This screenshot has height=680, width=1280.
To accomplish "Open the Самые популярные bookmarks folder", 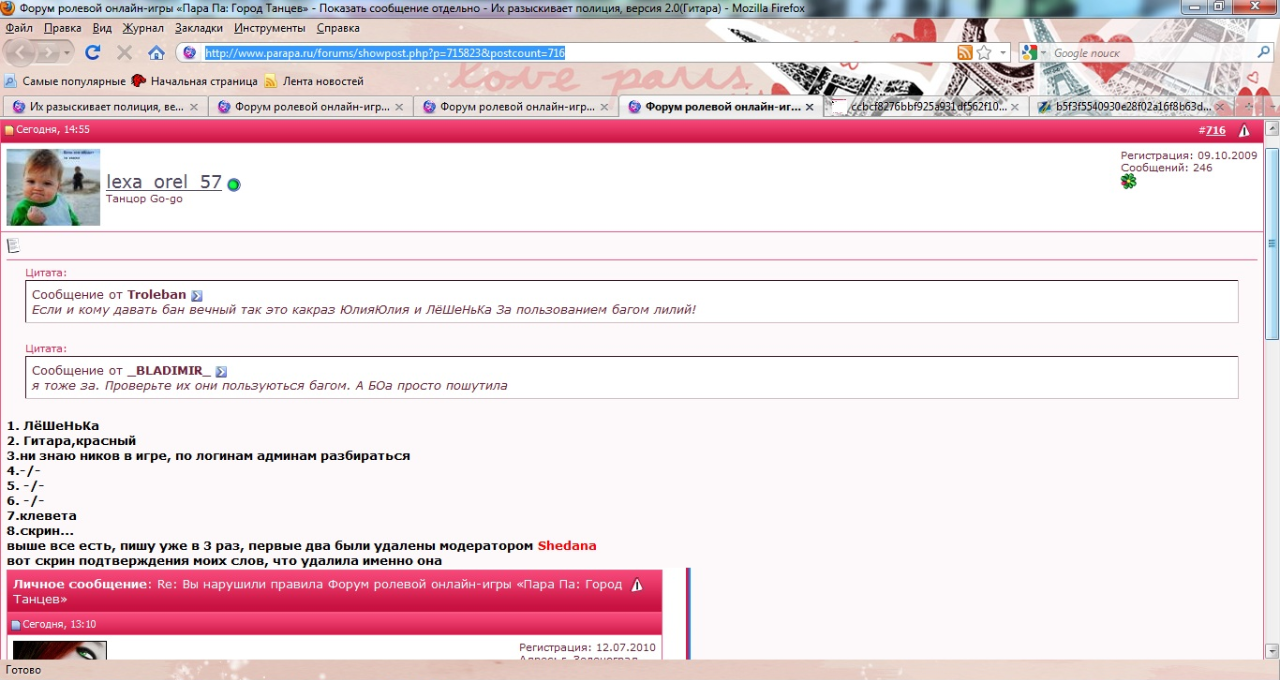I will click(65, 81).
